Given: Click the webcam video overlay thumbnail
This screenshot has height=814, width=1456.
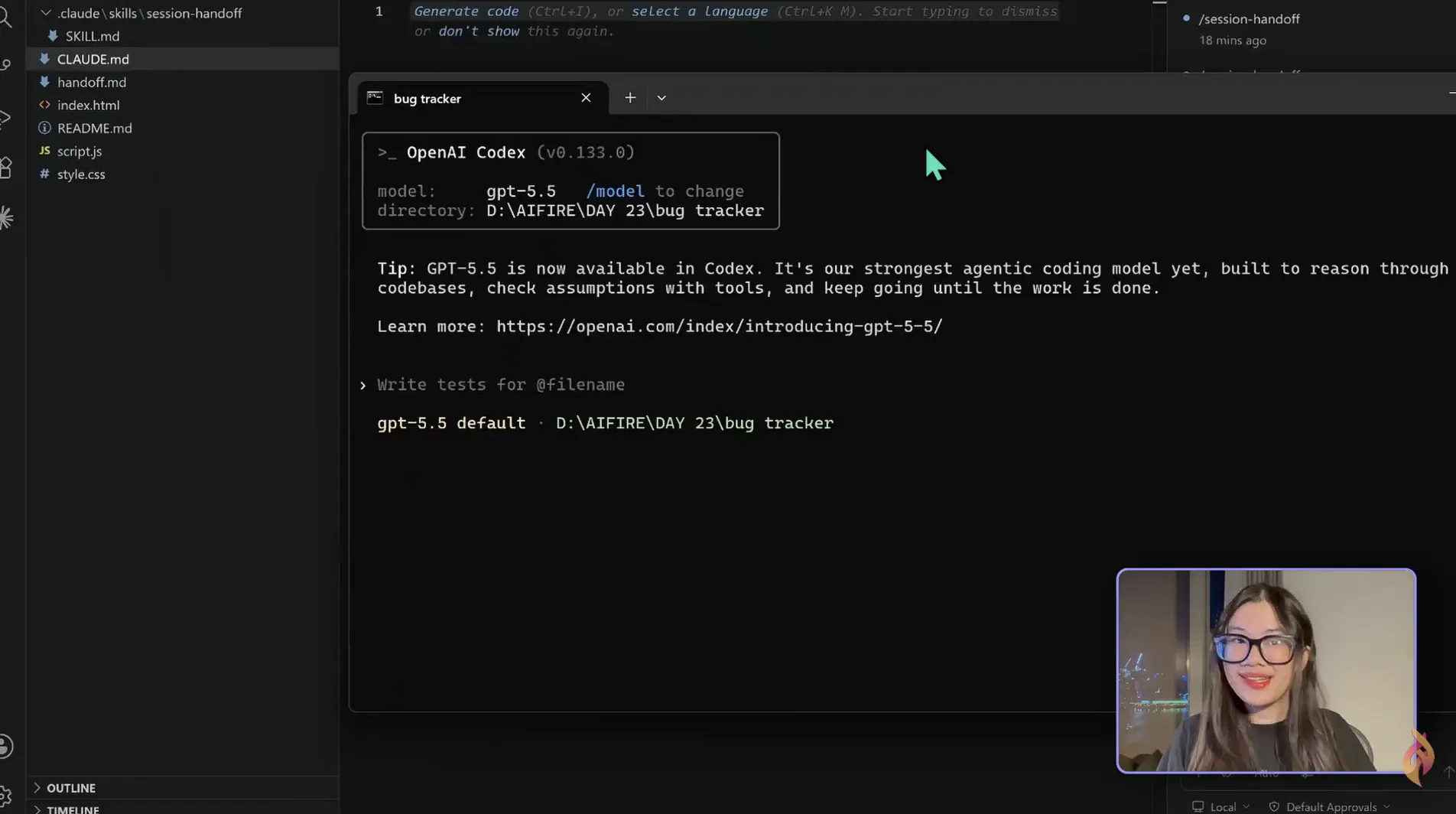Looking at the screenshot, I should click(x=1266, y=671).
